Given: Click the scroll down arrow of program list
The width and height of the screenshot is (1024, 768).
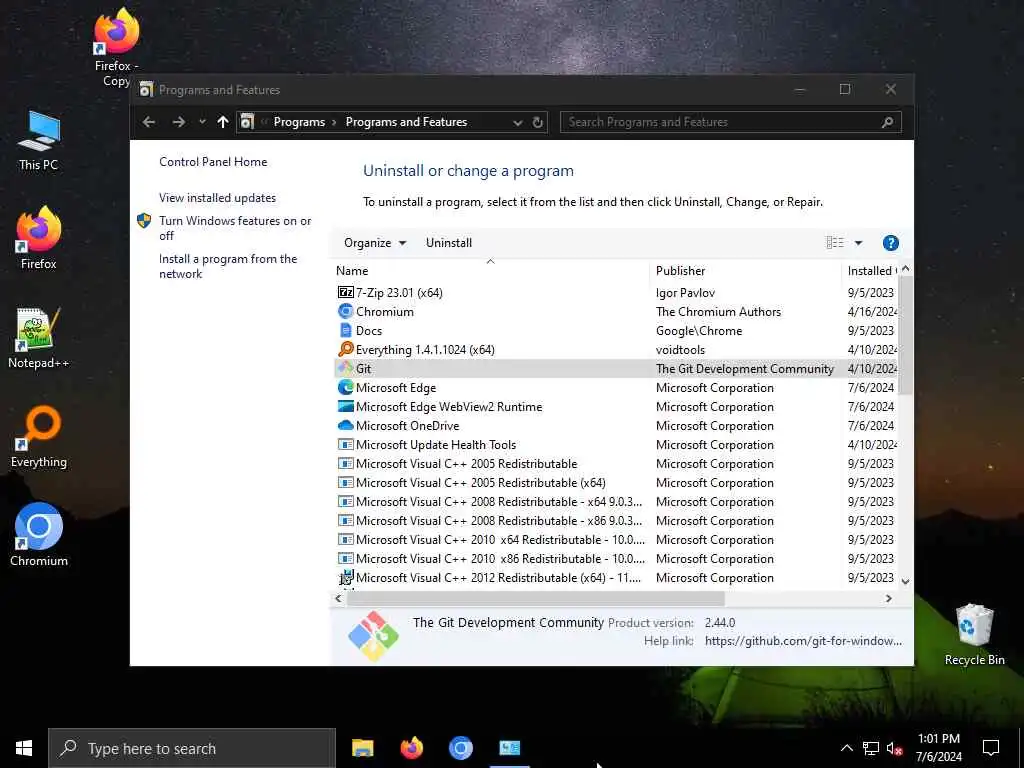Looking at the screenshot, I should click(905, 581).
